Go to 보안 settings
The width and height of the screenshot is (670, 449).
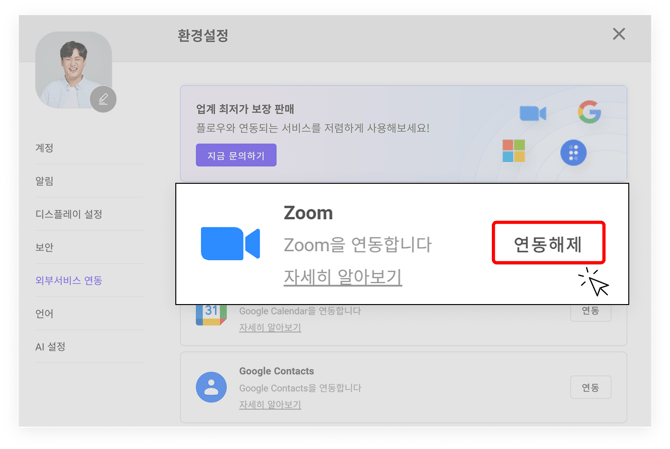[45, 247]
